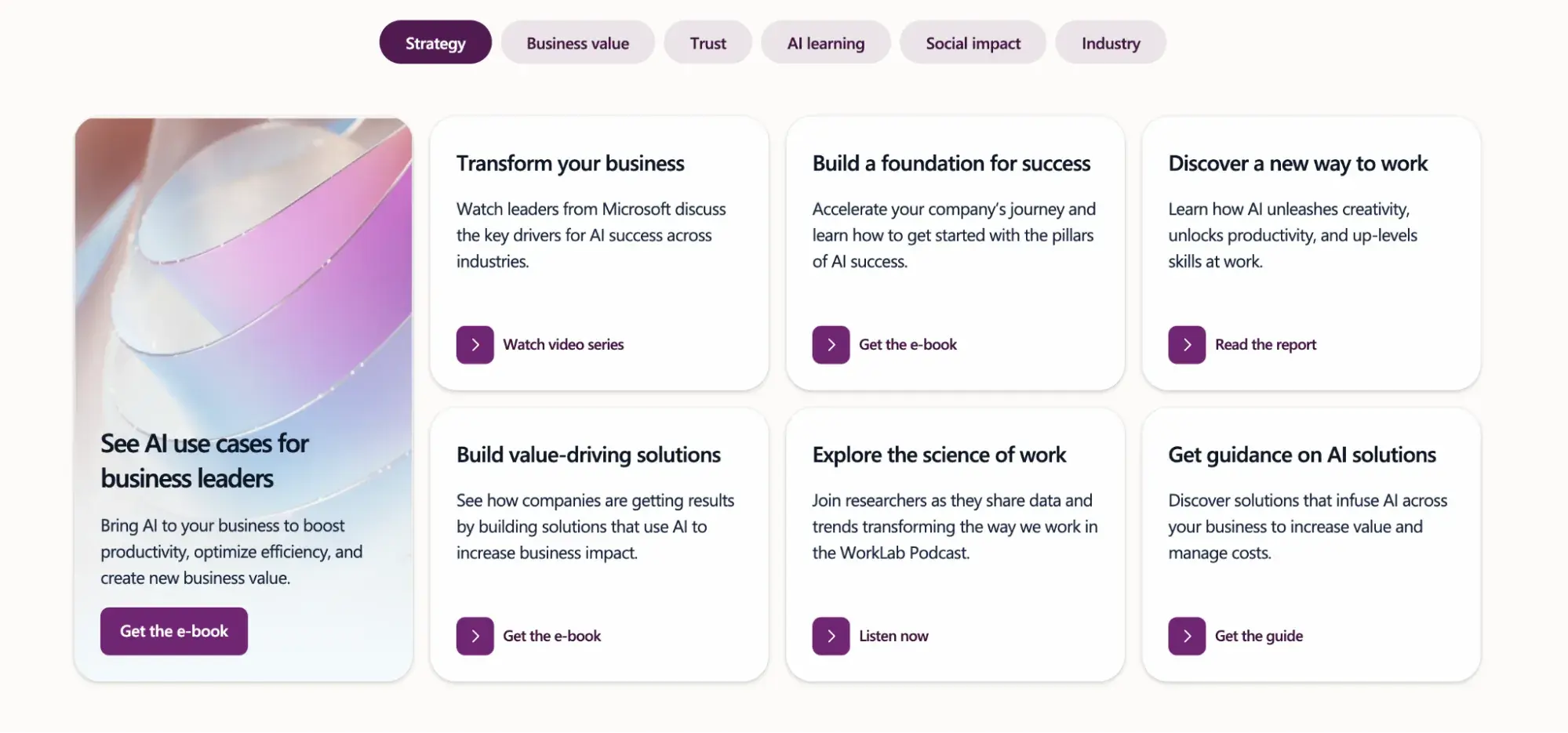Switch to AI learning tab
The height and width of the screenshot is (733, 1568).
tap(825, 43)
